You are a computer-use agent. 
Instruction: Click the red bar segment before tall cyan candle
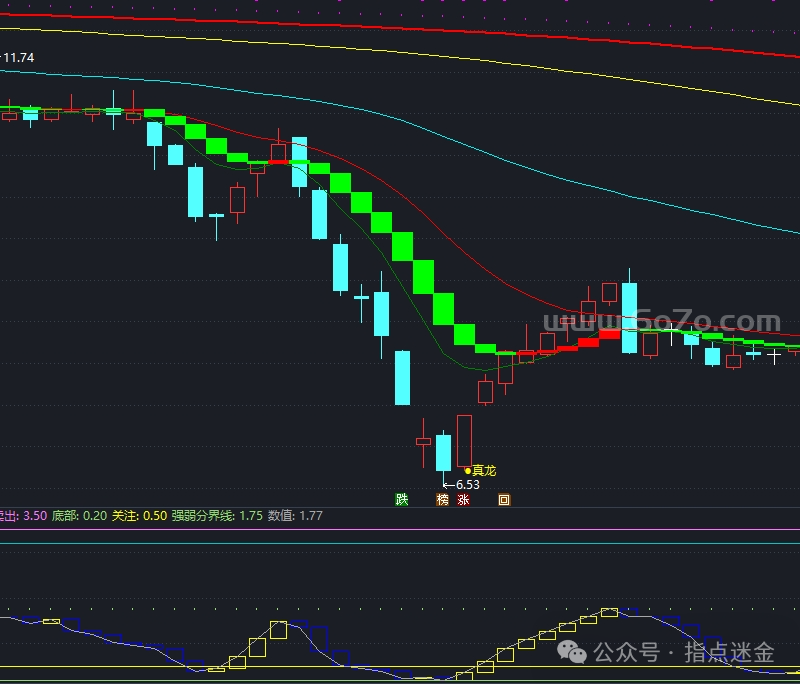(609, 334)
